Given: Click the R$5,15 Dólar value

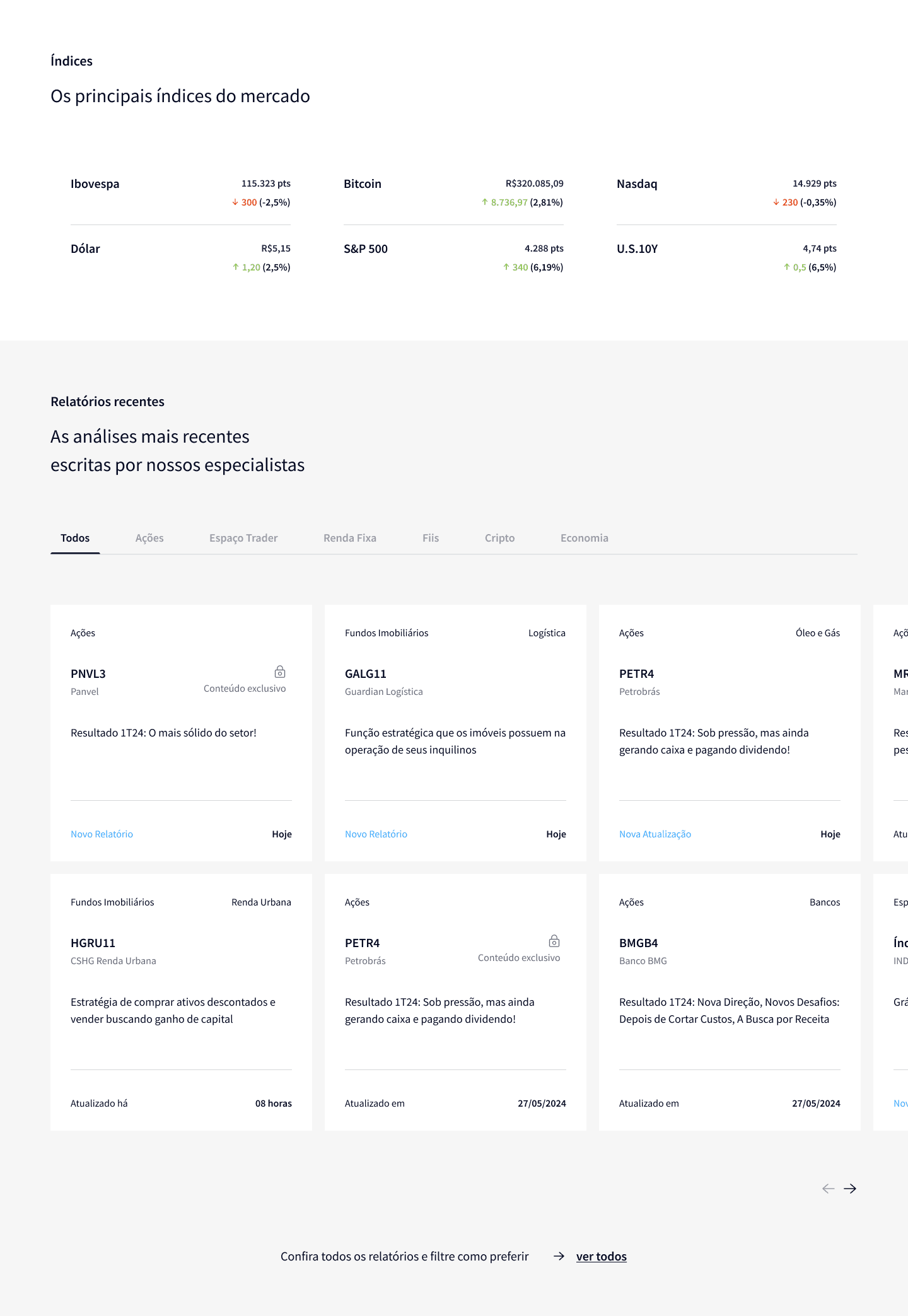Looking at the screenshot, I should pyautogui.click(x=276, y=248).
